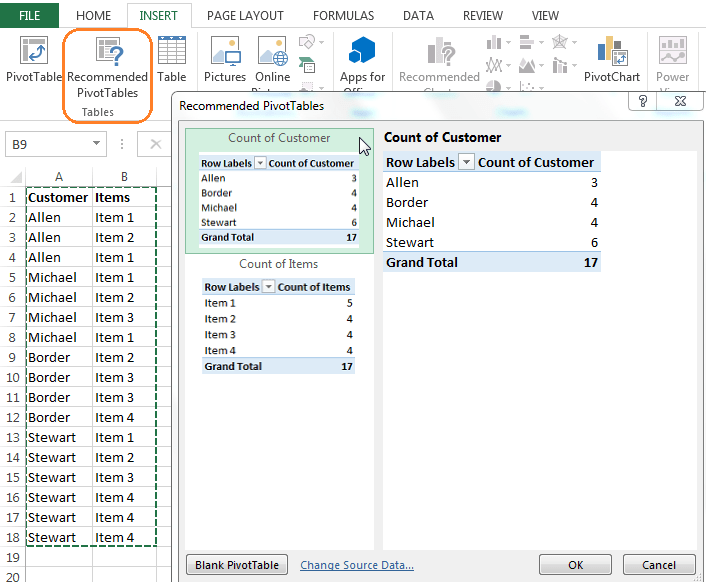
Task: Click cell A1 Customer
Action: click(59, 197)
